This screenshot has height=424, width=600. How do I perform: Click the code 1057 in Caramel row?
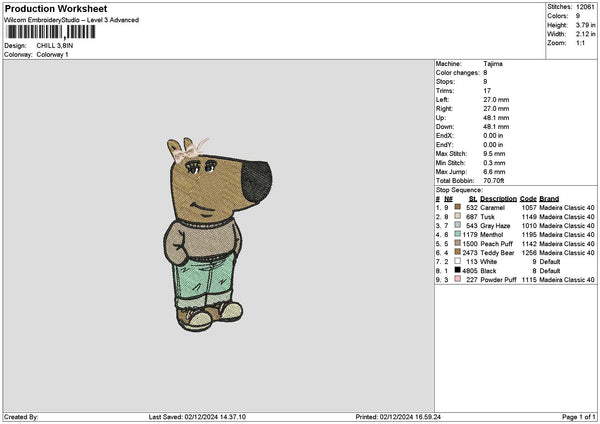tap(529, 207)
